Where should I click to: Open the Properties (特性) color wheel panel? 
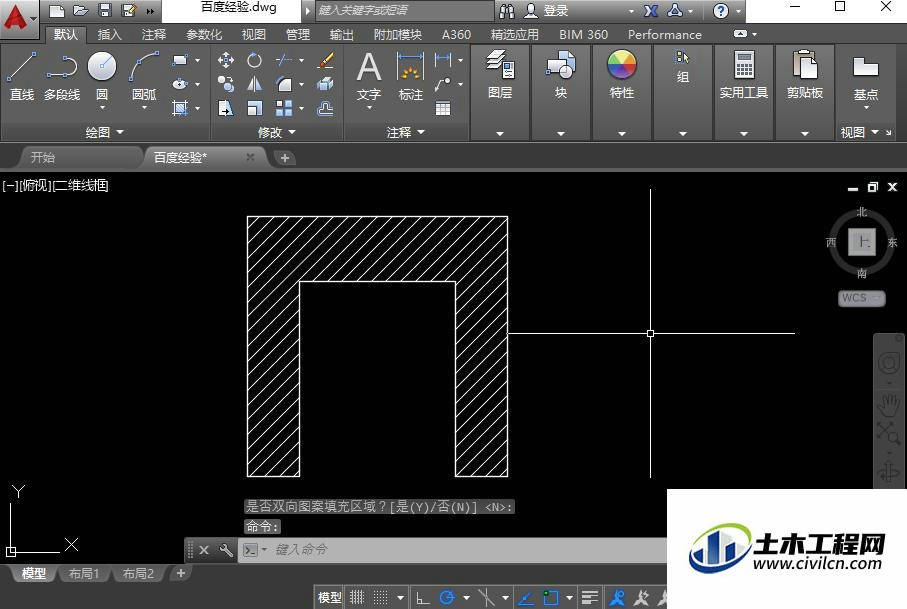pos(622,75)
